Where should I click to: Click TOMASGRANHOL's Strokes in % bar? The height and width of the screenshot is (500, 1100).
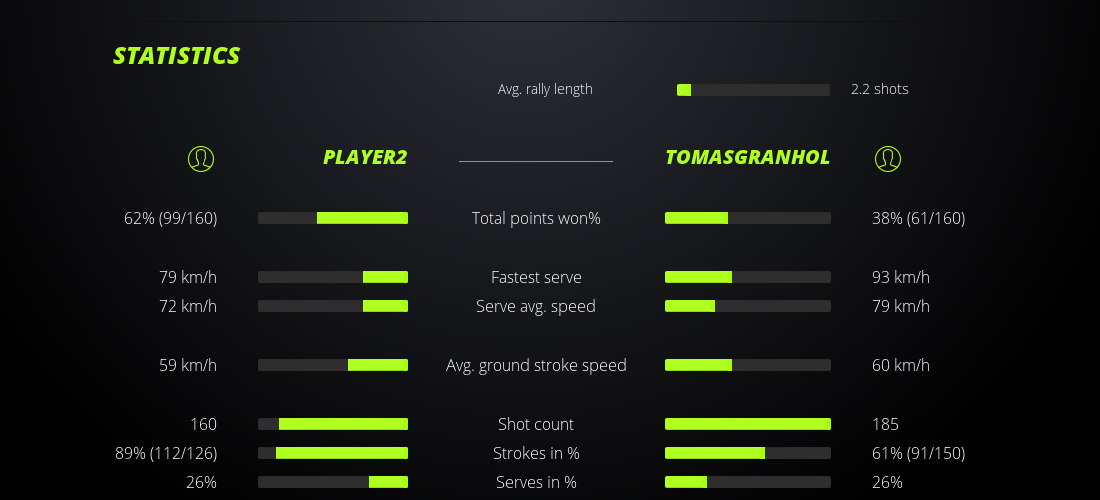[747, 453]
